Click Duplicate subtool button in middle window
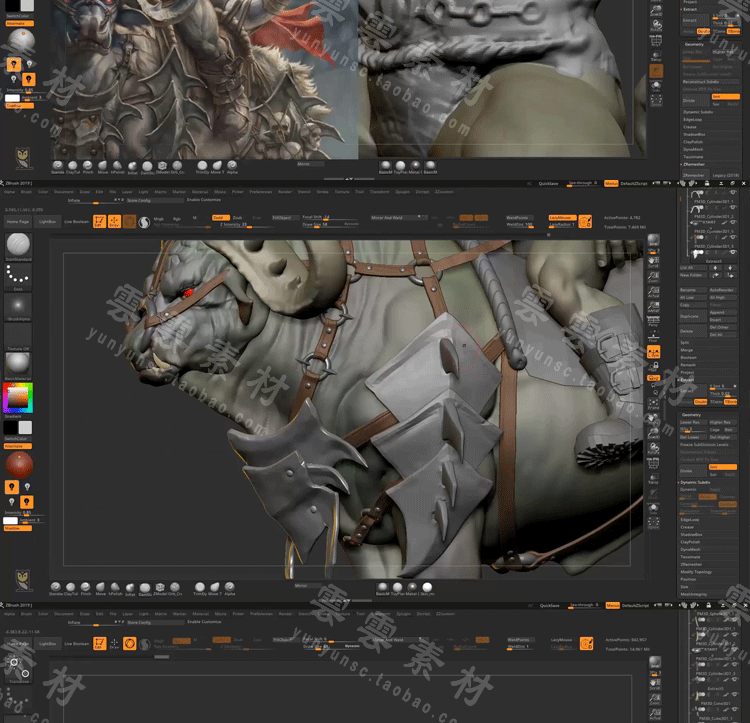 [x=692, y=317]
